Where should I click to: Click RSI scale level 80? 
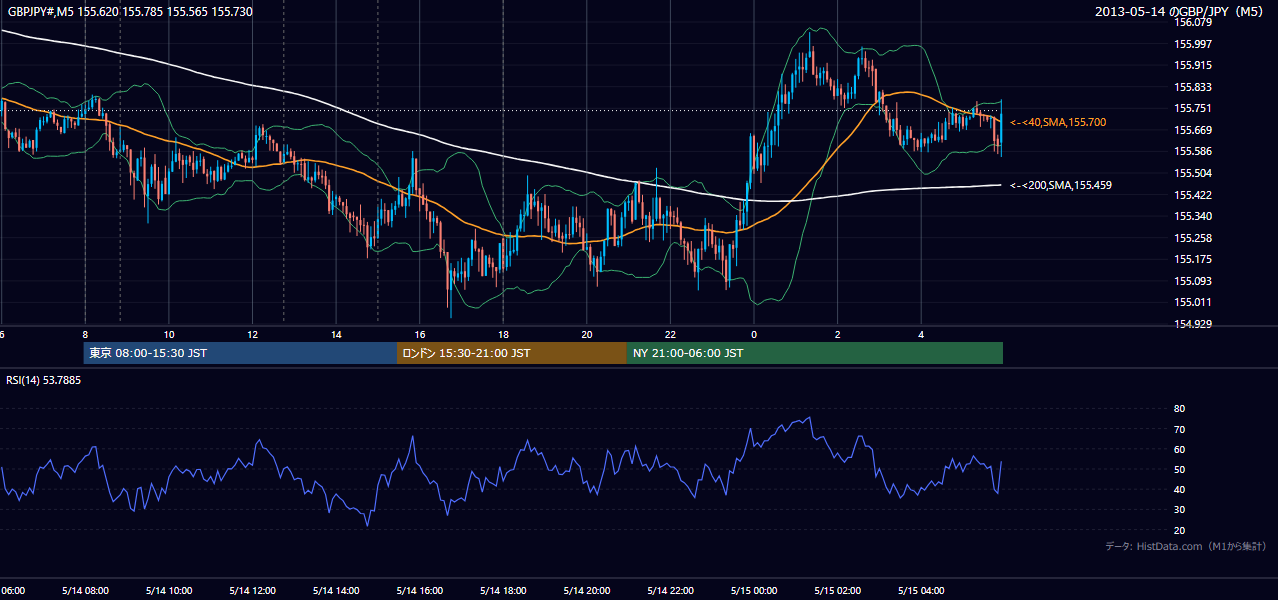tap(1179, 409)
